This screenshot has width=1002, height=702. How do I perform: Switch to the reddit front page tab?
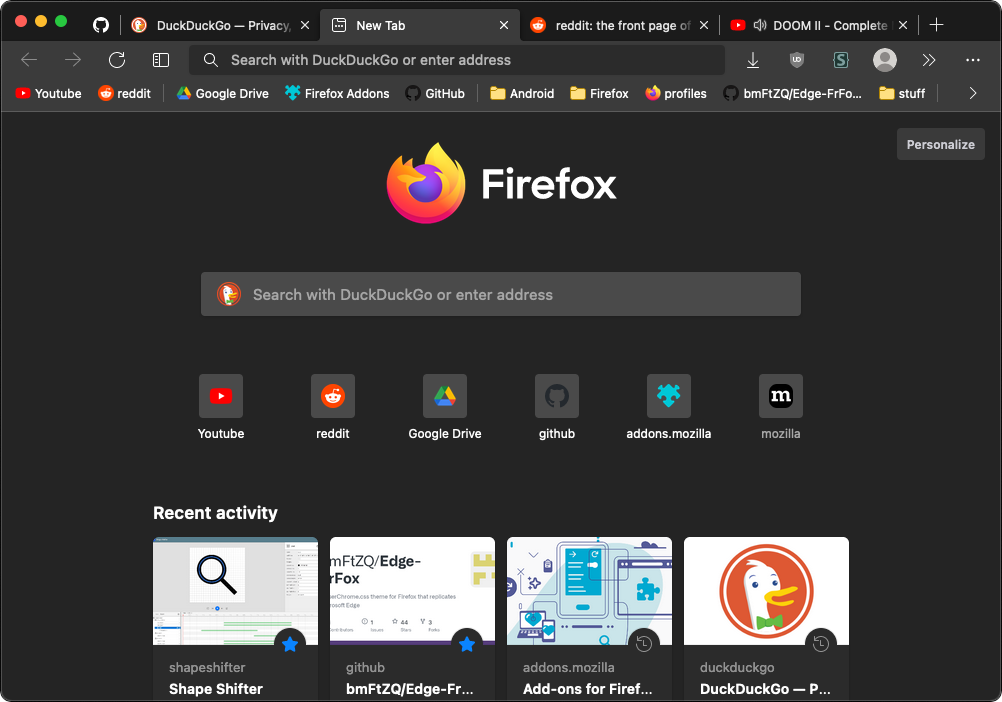pyautogui.click(x=619, y=26)
